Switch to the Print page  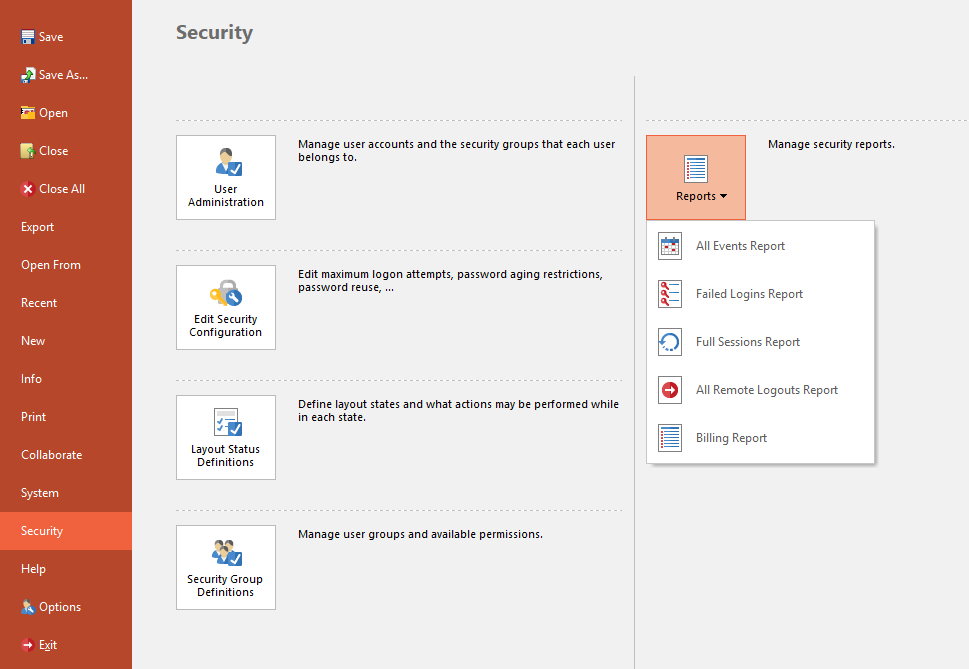click(34, 417)
